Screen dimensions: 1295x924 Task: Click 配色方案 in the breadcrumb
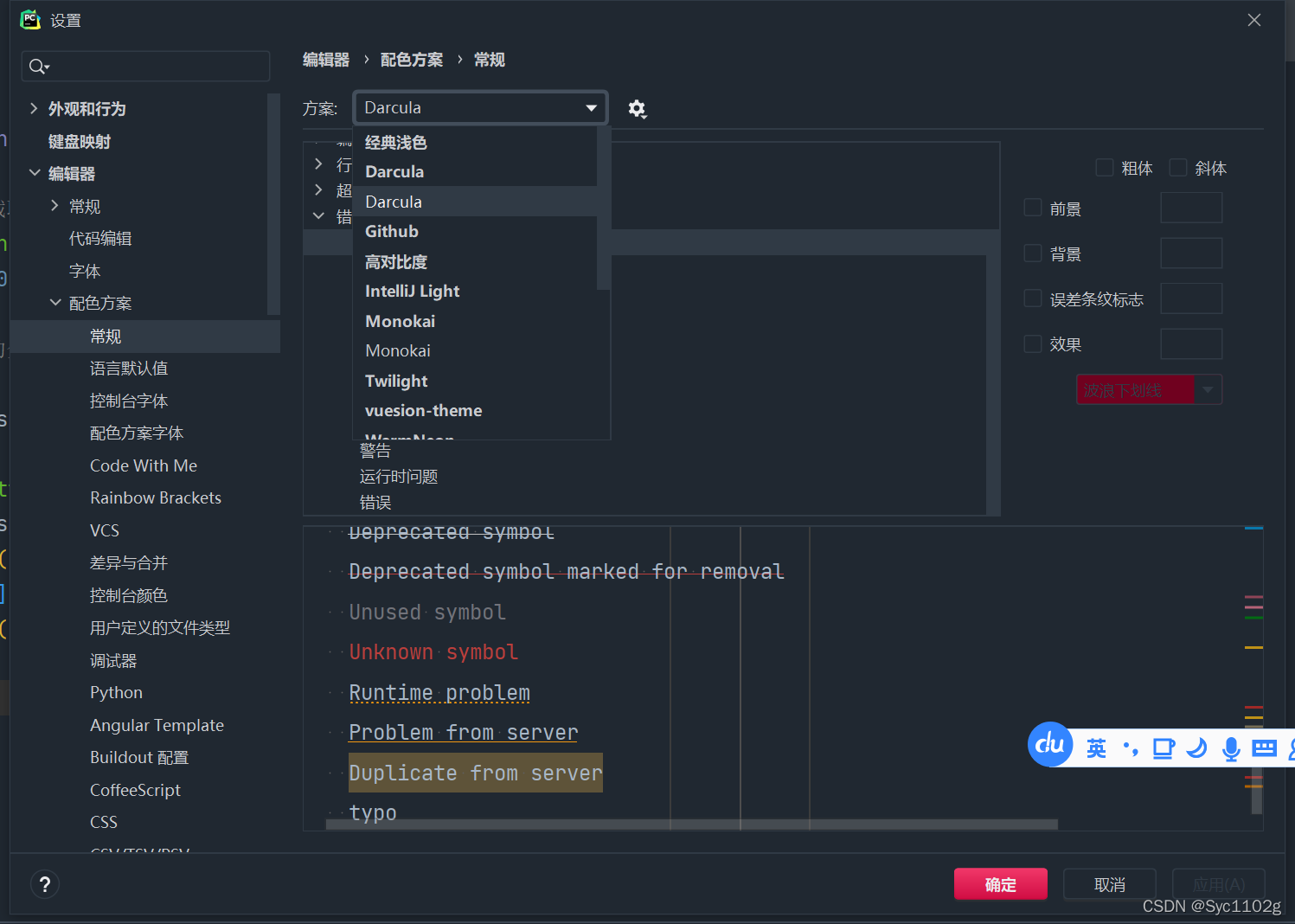[x=412, y=60]
